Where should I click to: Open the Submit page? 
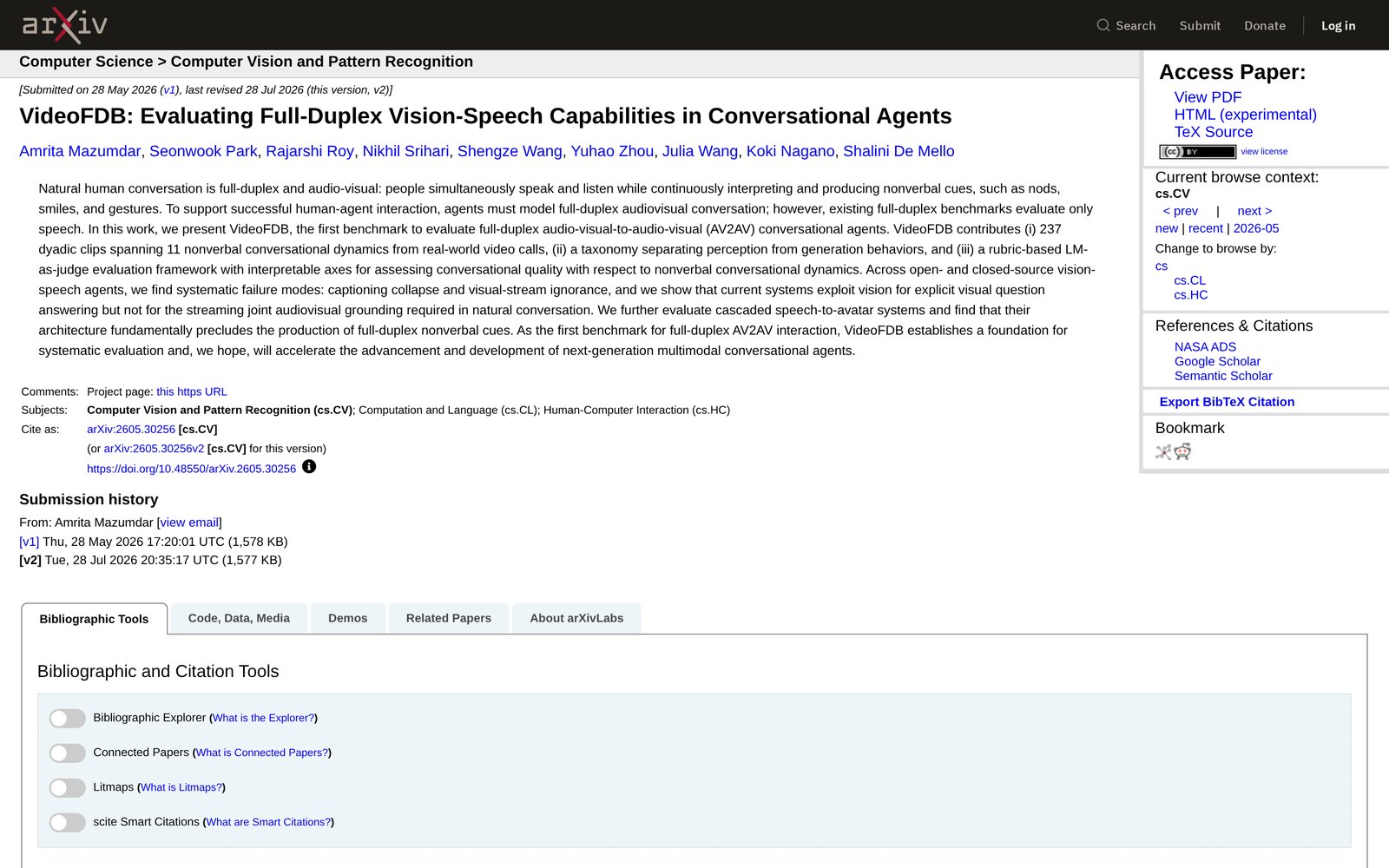[1200, 26]
